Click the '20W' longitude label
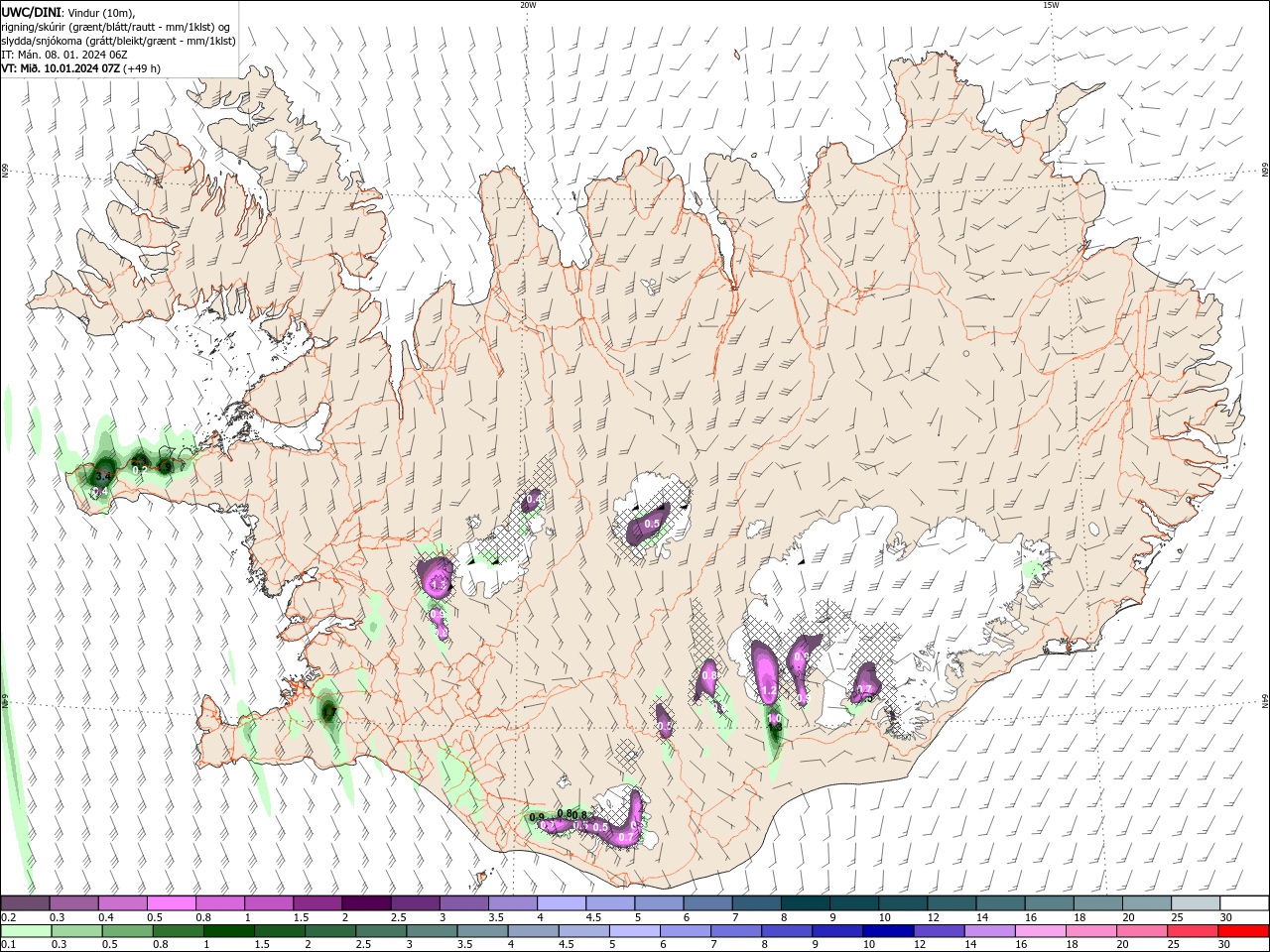1270x952 pixels. point(528,5)
